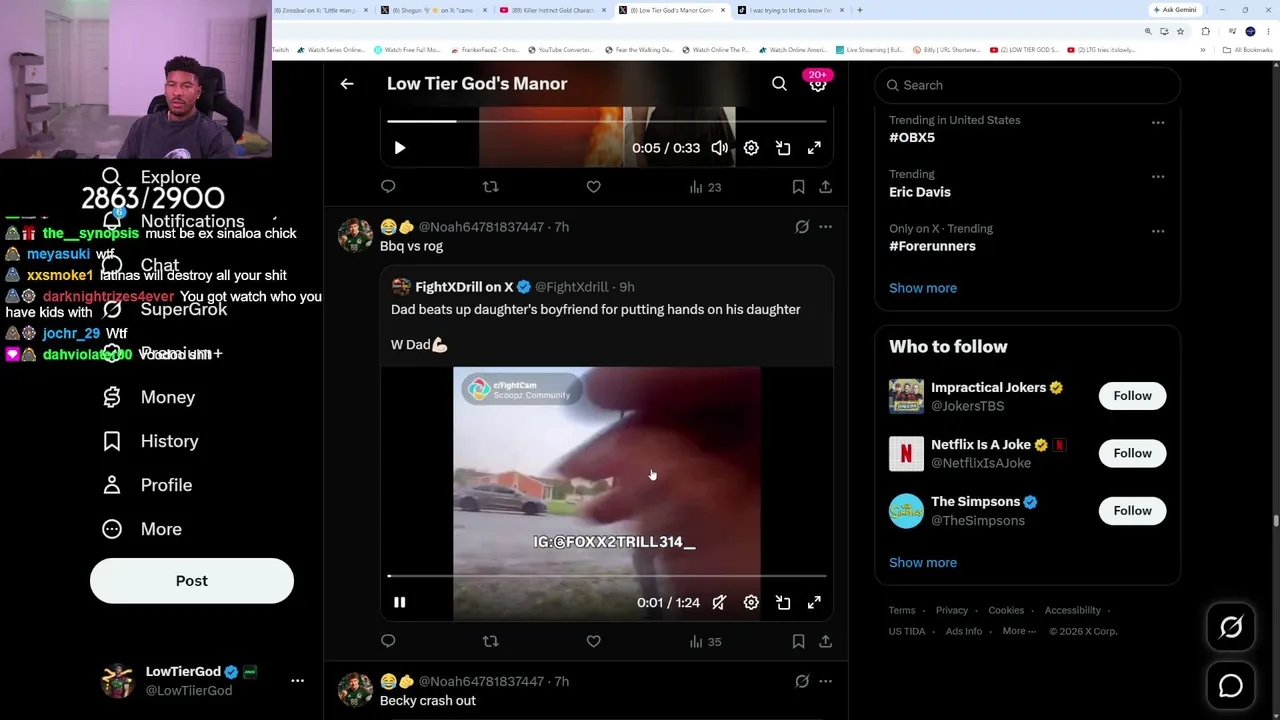This screenshot has width=1280, height=720.
Task: Open settings gear on the 1:24 video
Action: point(751,602)
